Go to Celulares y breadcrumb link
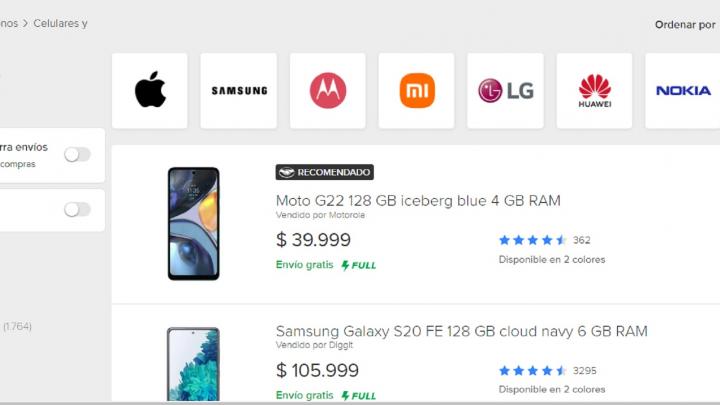Screen dimensions: 720x405 click(x=60, y=23)
